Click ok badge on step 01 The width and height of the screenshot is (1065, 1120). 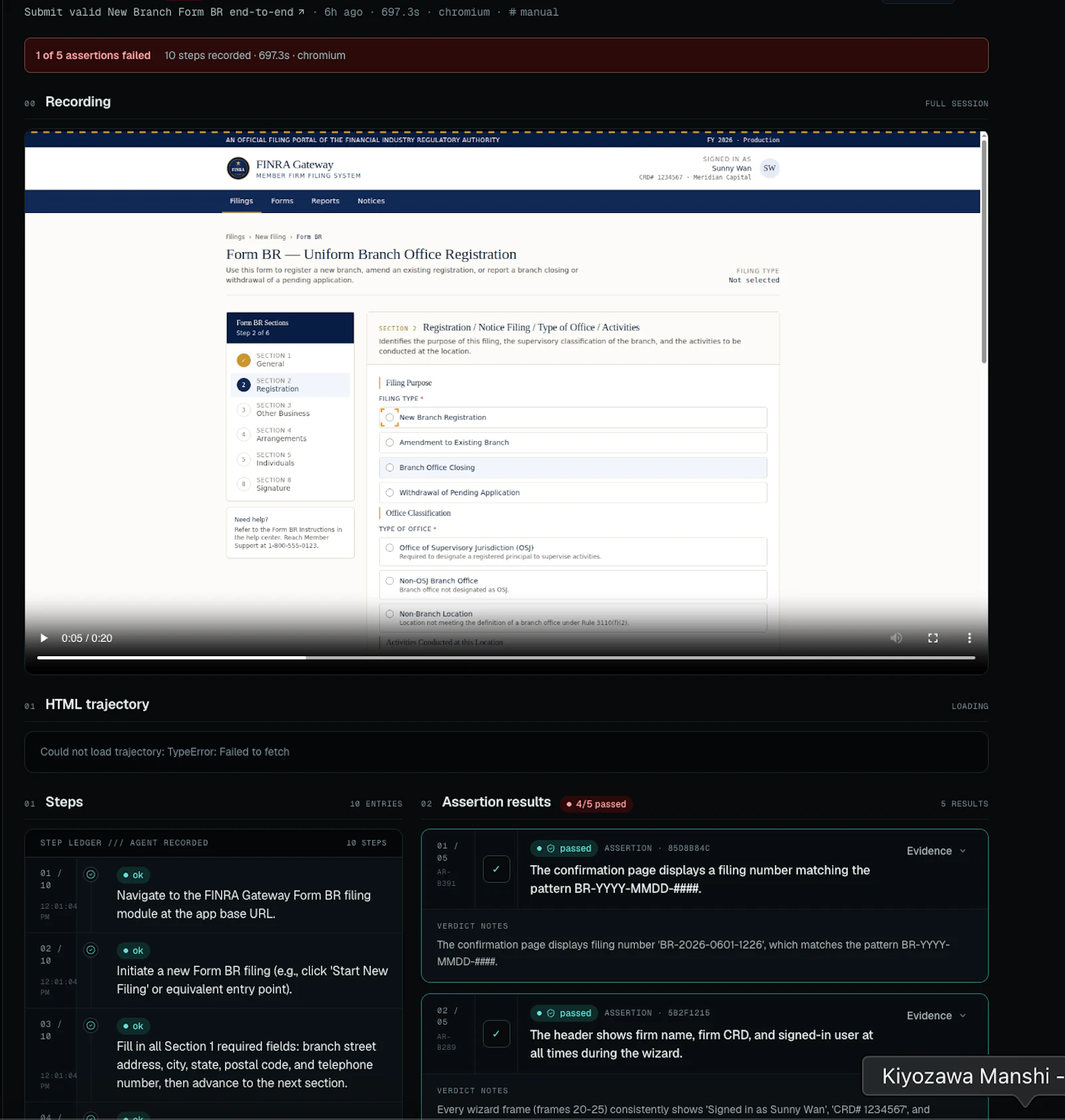(133, 875)
